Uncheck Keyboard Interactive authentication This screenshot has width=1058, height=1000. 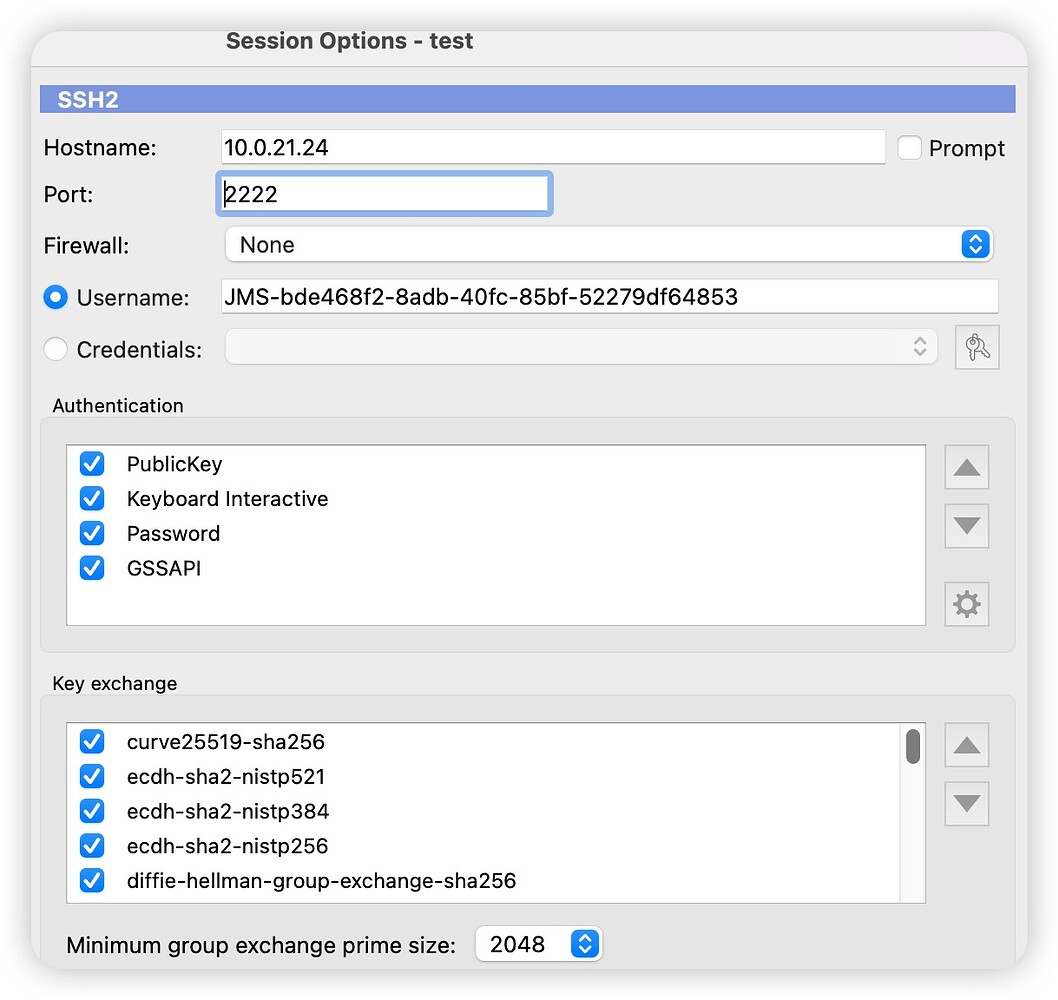(x=92, y=498)
